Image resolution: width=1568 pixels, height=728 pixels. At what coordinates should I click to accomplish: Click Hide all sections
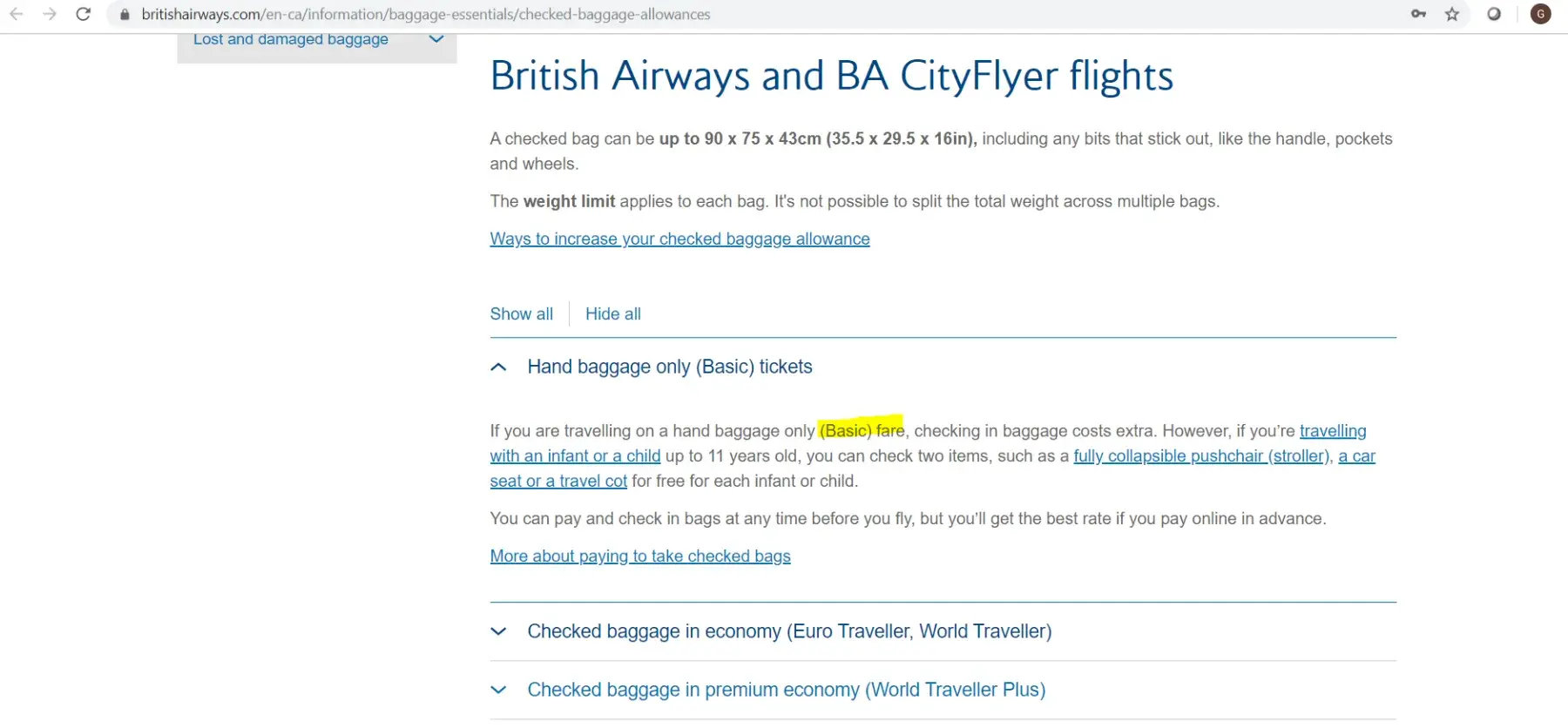[612, 314]
